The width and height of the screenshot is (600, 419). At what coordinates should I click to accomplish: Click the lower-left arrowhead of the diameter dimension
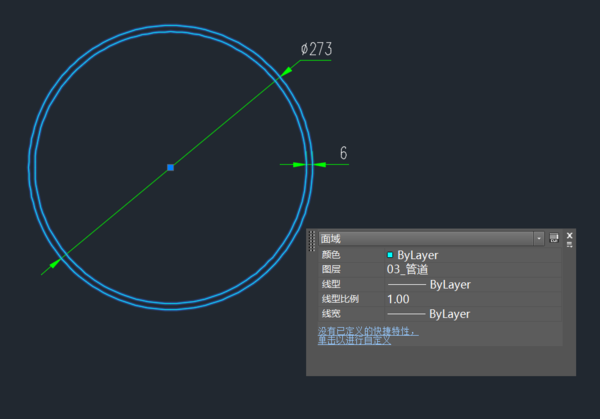point(55,263)
